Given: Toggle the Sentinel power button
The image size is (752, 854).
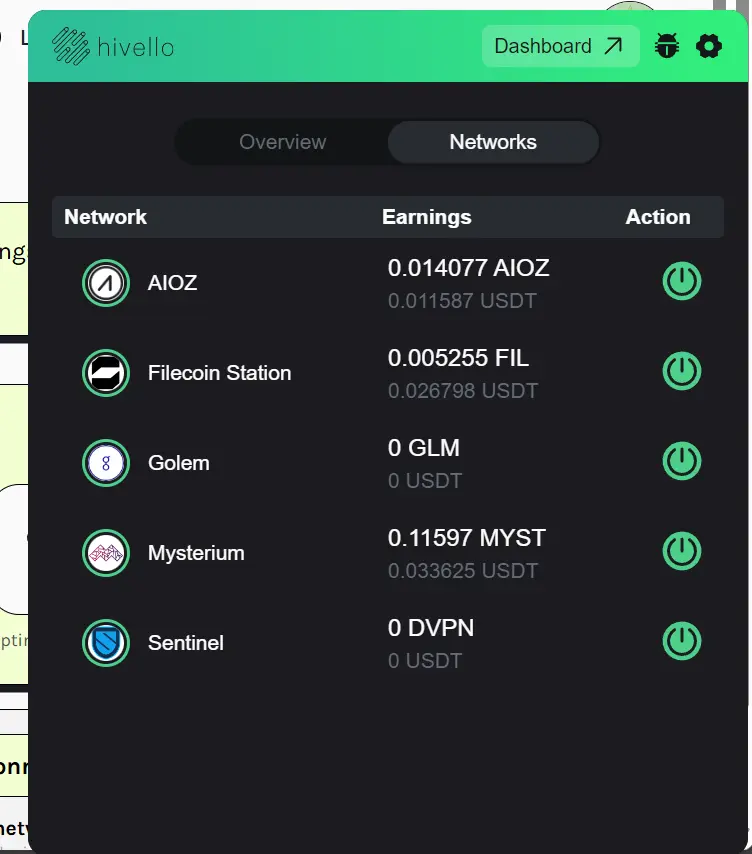Looking at the screenshot, I should click(x=682, y=640).
